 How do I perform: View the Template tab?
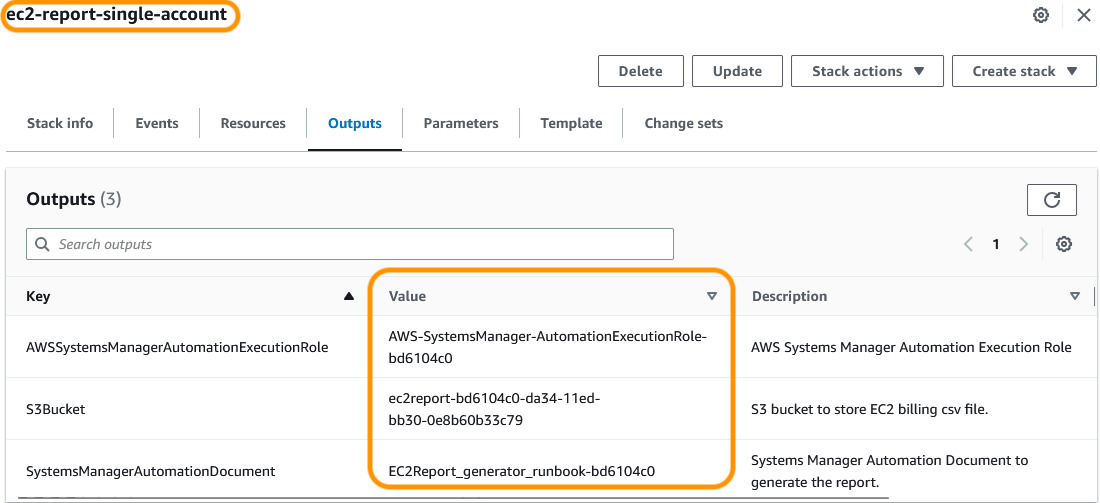(x=571, y=123)
